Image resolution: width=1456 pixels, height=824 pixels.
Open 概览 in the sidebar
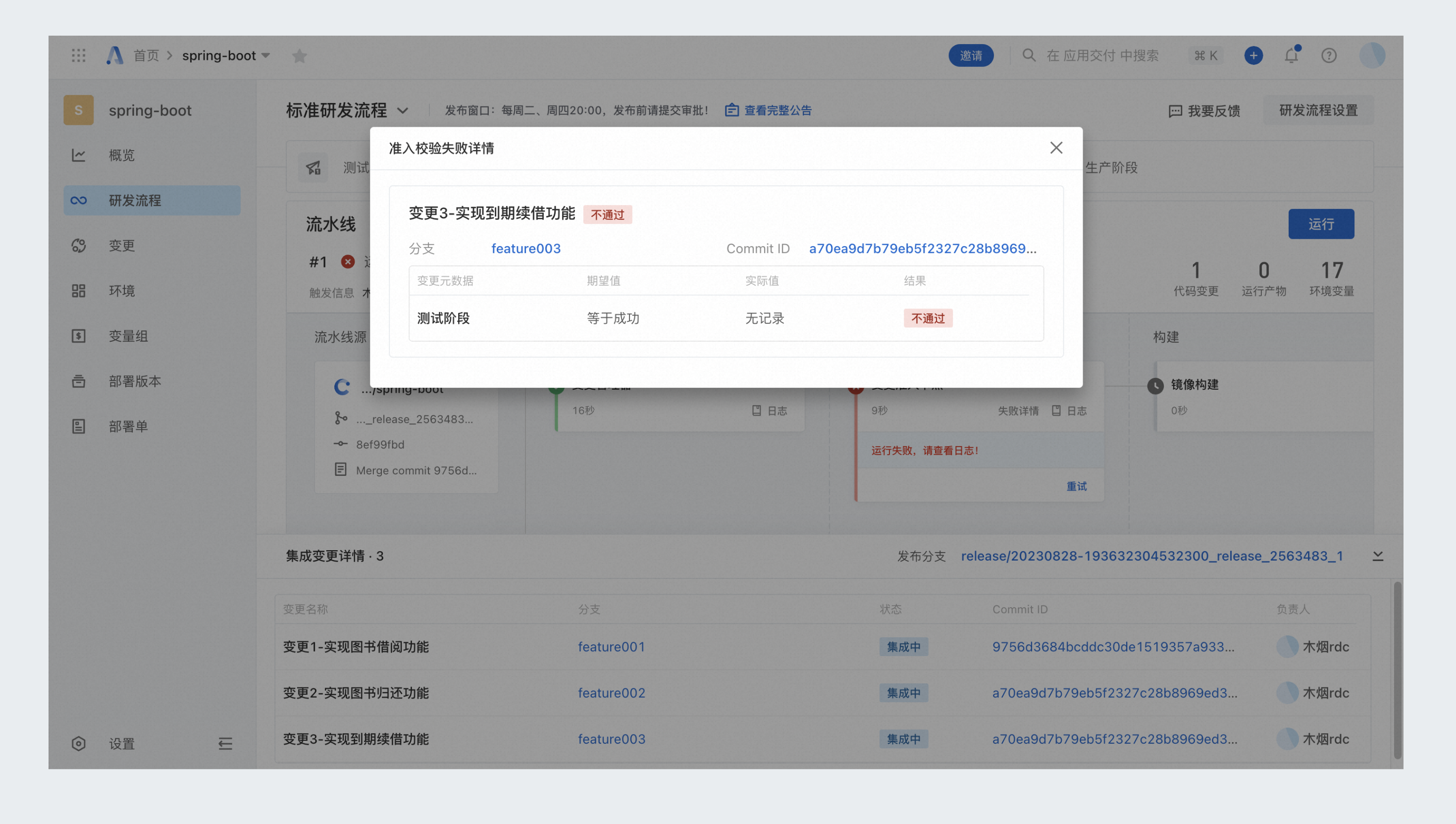(152, 155)
